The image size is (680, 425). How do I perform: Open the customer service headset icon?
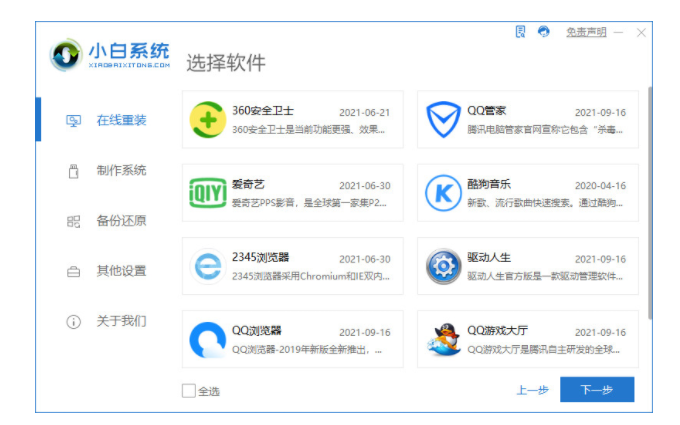[543, 32]
